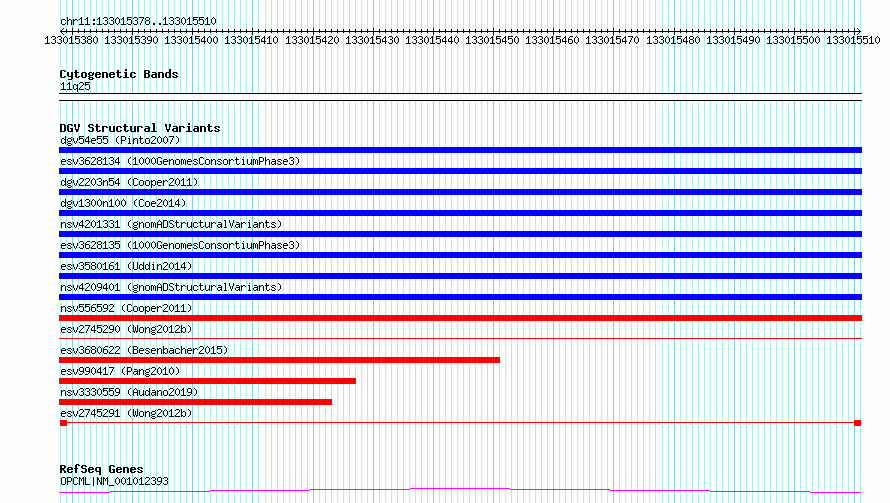This screenshot has width=890, height=503.
Task: Open variant esv3628134 label
Action: click(180, 161)
